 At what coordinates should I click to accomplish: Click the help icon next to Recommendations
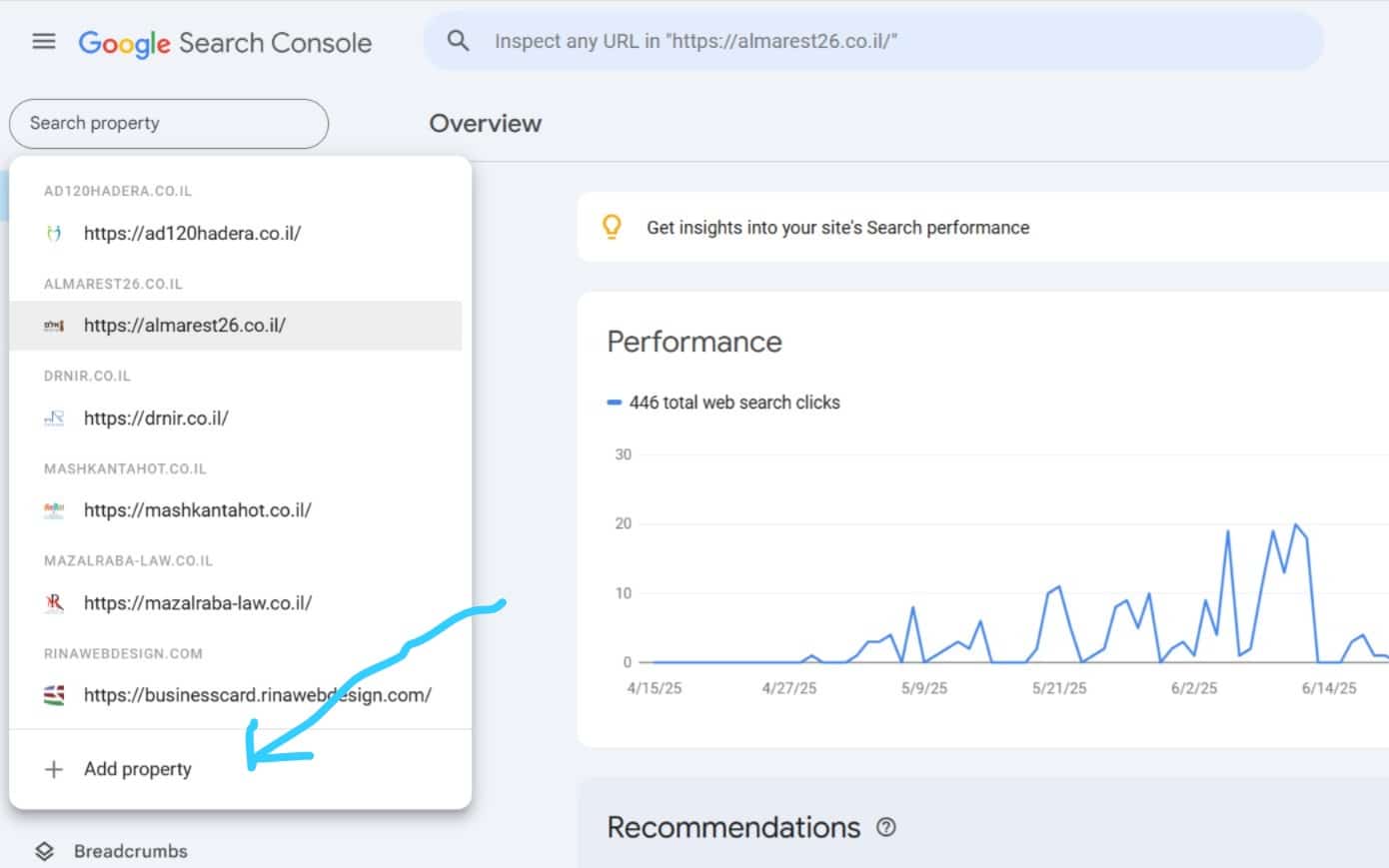[886, 827]
